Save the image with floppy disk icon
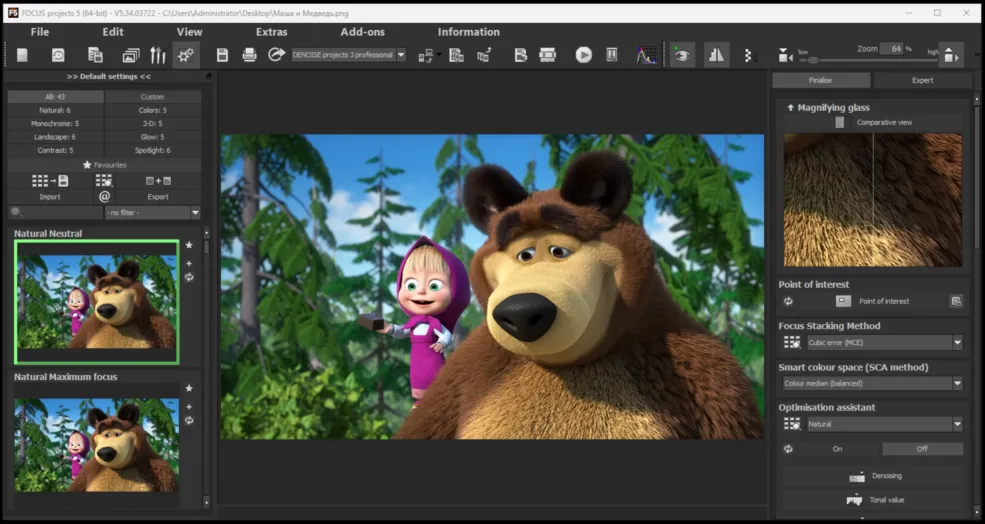 (x=222, y=55)
